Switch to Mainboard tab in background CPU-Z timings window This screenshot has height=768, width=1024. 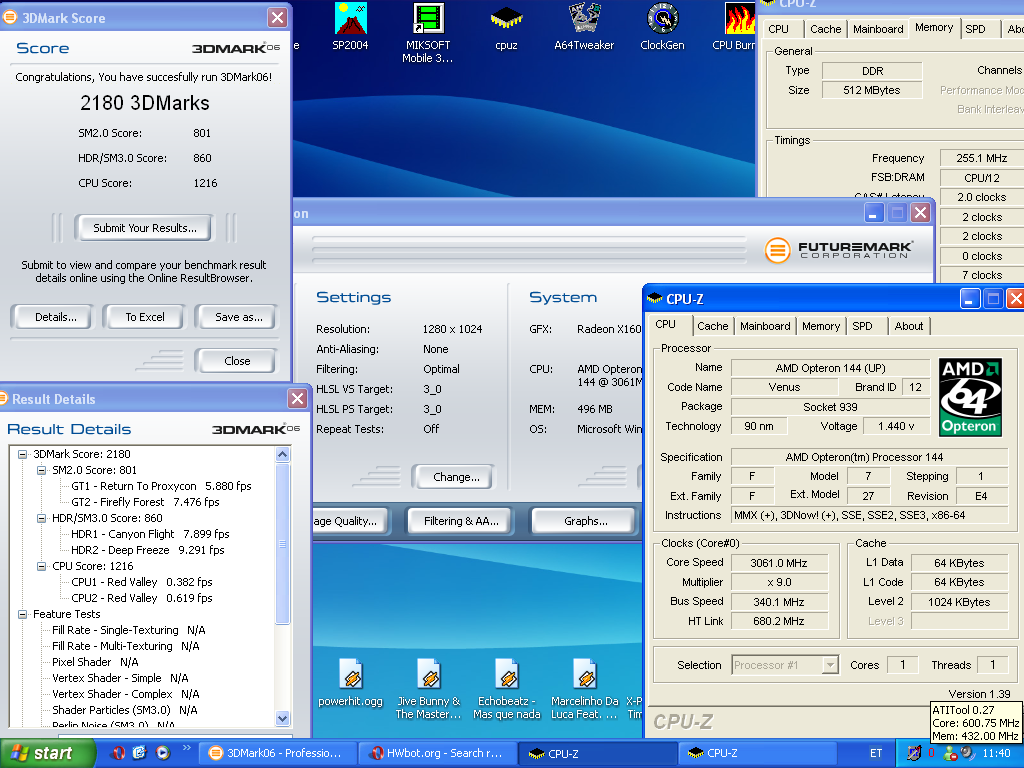point(878,29)
